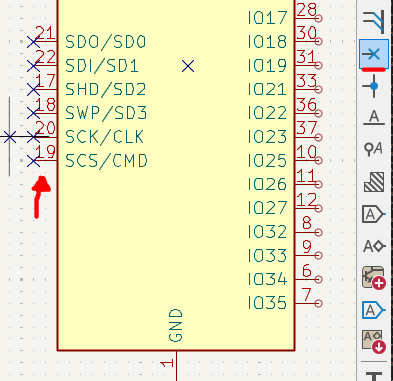This screenshot has width=393, height=381.
Task: Select the Add sheet pin tool
Action: click(x=374, y=310)
